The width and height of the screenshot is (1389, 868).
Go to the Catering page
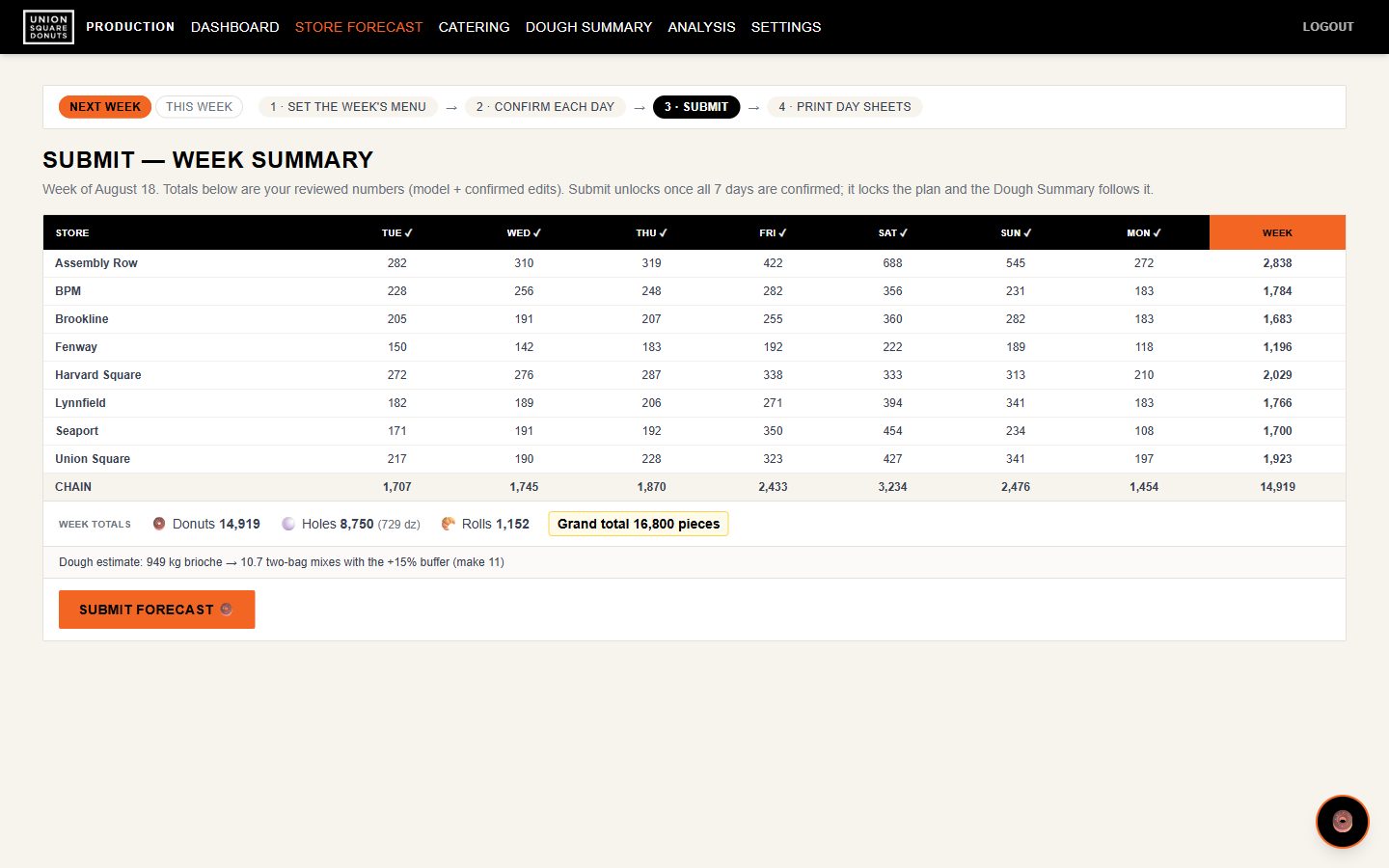[x=474, y=27]
